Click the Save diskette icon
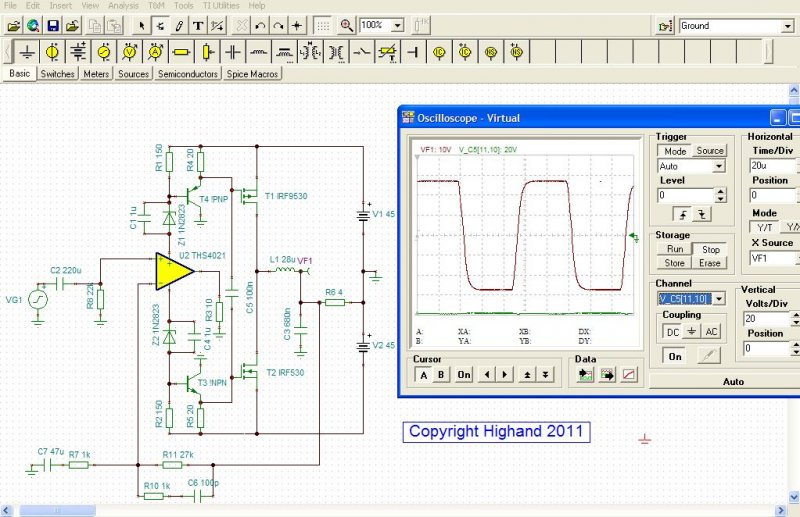 [x=53, y=26]
